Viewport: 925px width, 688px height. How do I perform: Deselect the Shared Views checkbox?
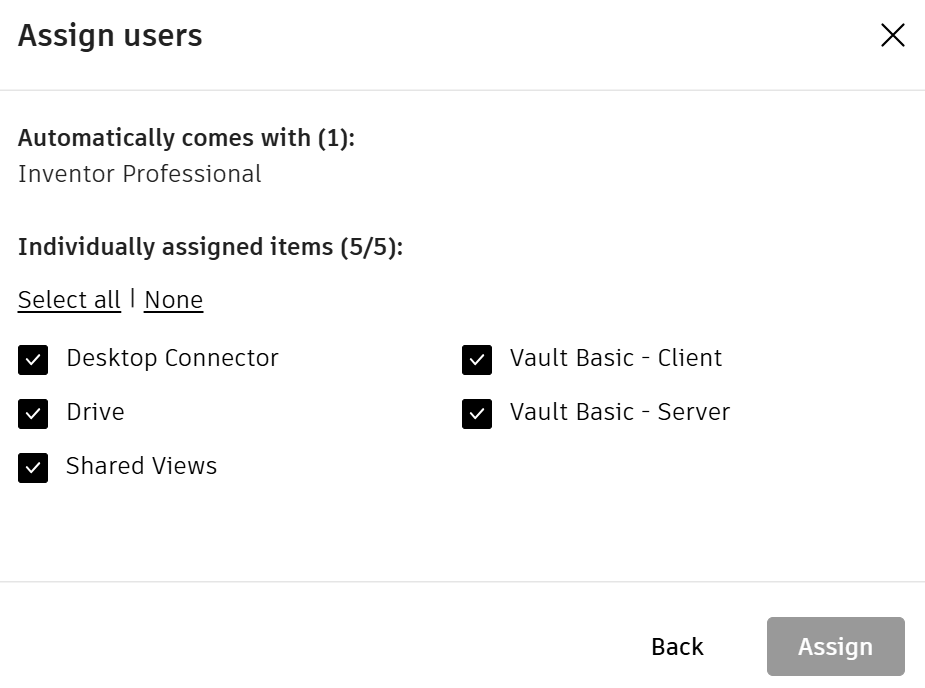[33, 468]
